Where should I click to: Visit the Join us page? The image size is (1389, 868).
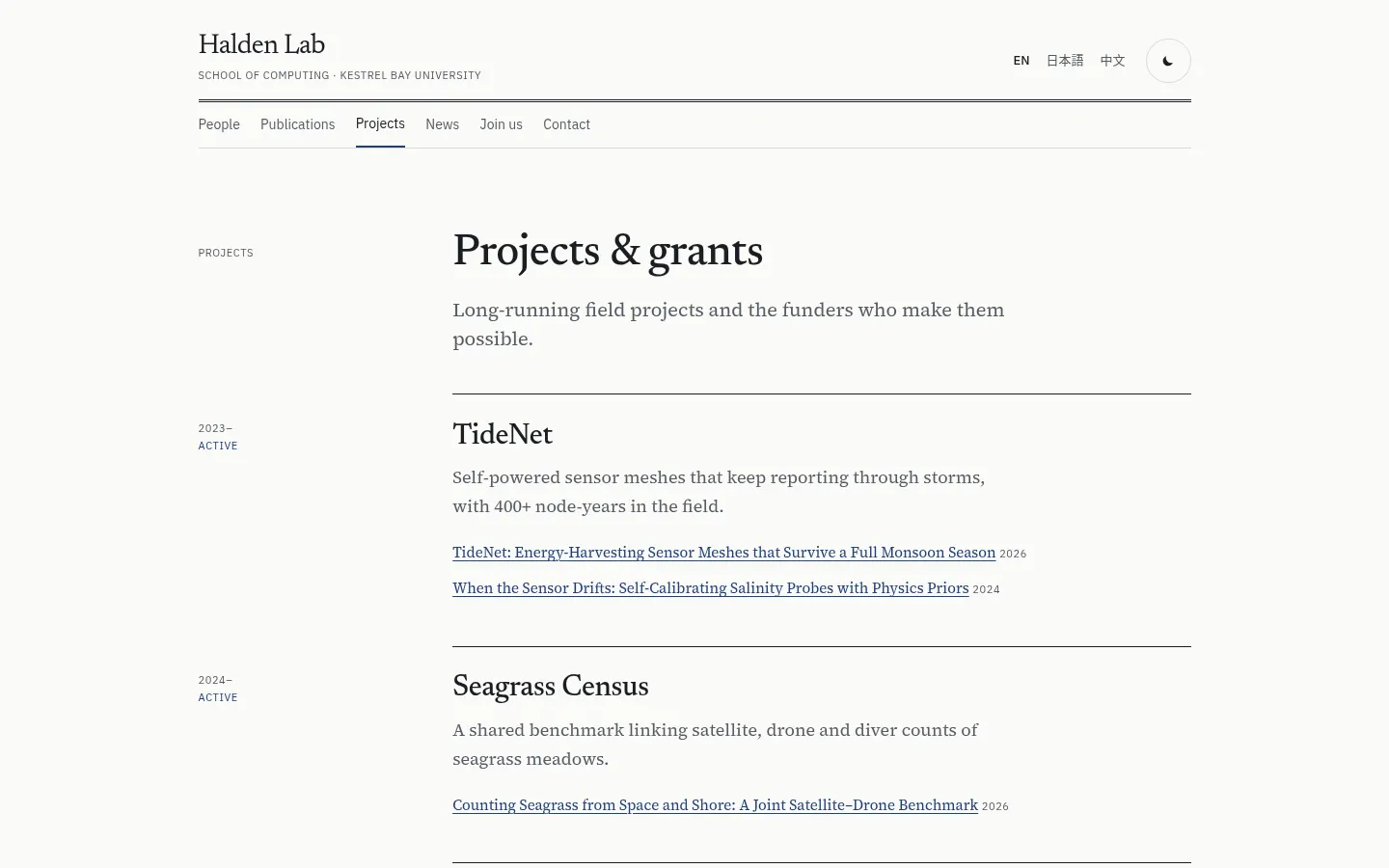tap(502, 124)
